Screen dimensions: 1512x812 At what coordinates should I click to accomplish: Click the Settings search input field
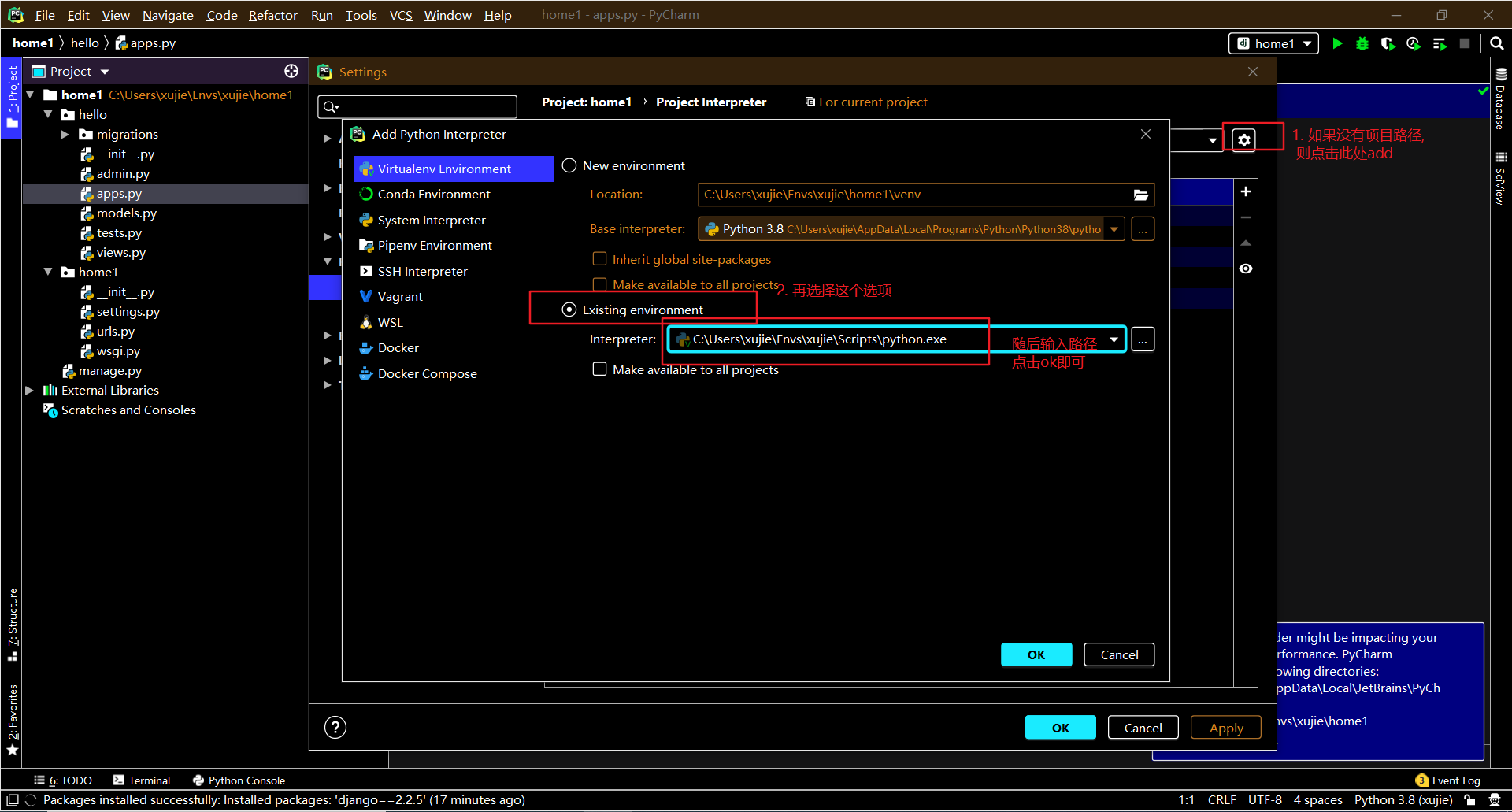(417, 106)
